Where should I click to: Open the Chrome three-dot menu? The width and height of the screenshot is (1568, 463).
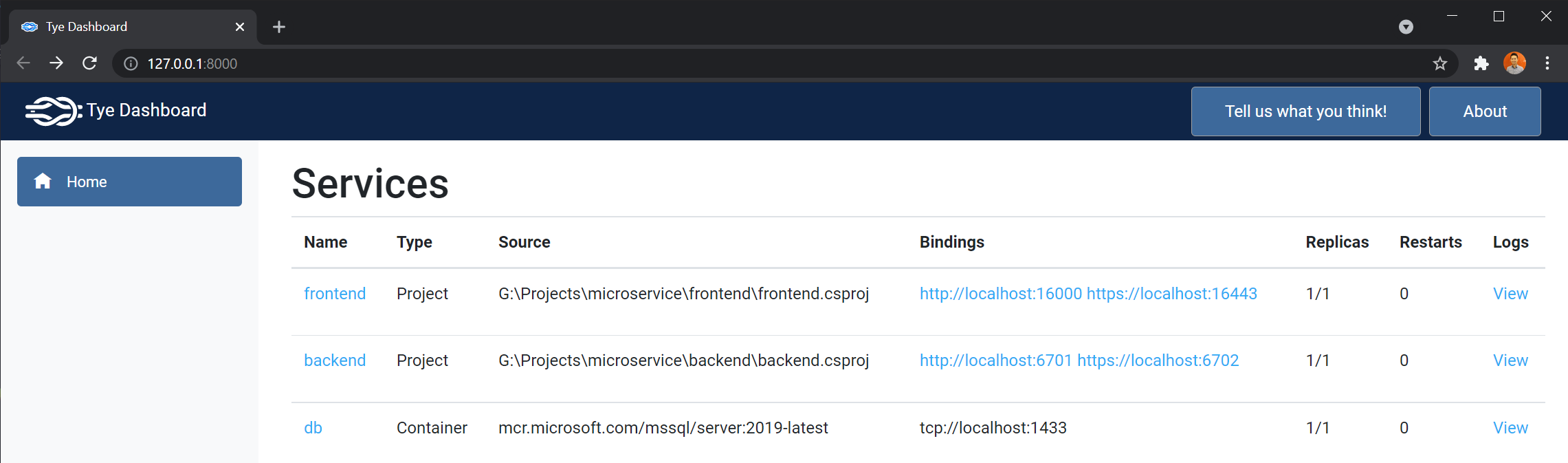pyautogui.click(x=1547, y=63)
